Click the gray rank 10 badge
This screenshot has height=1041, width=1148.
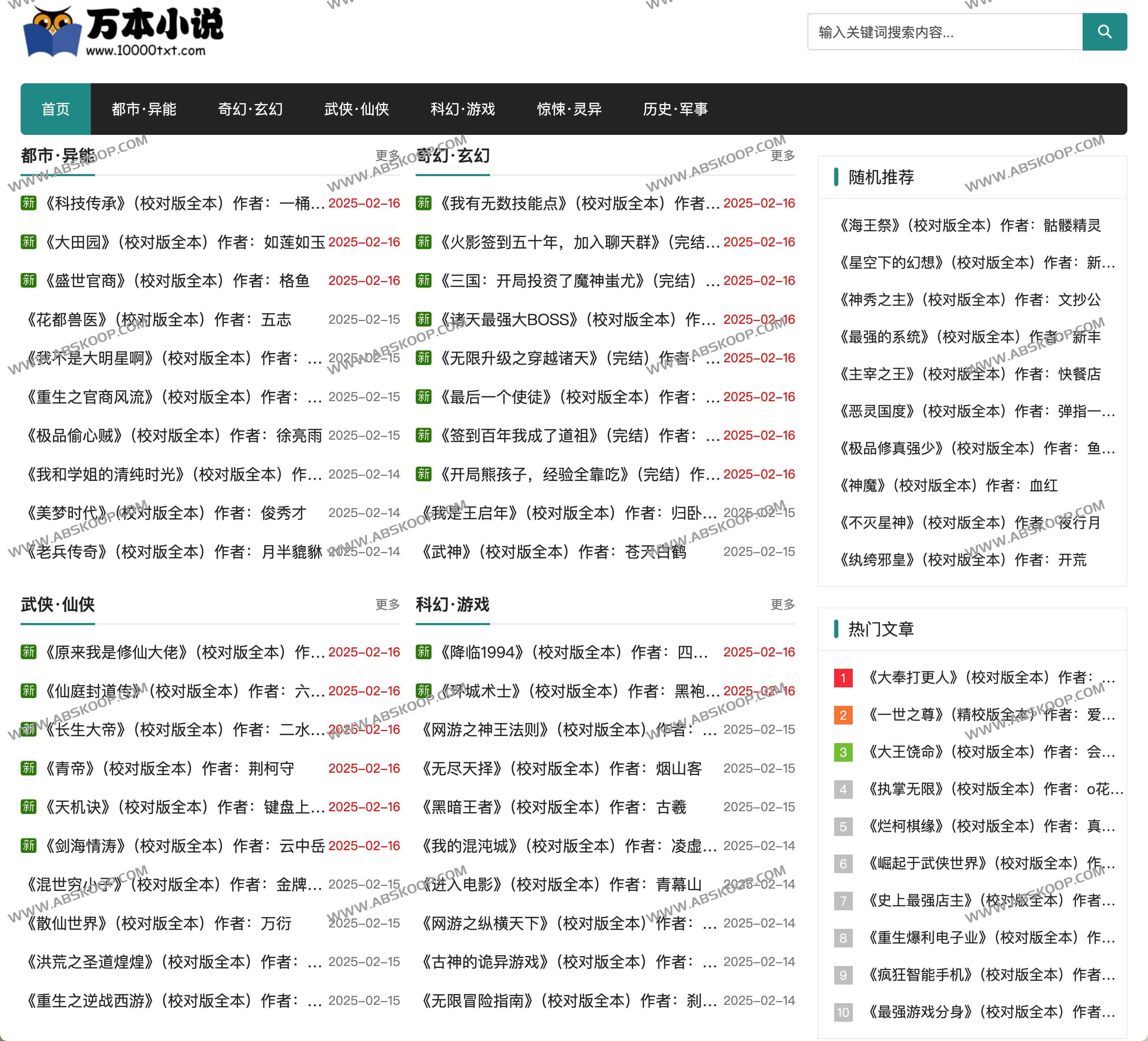(843, 1012)
